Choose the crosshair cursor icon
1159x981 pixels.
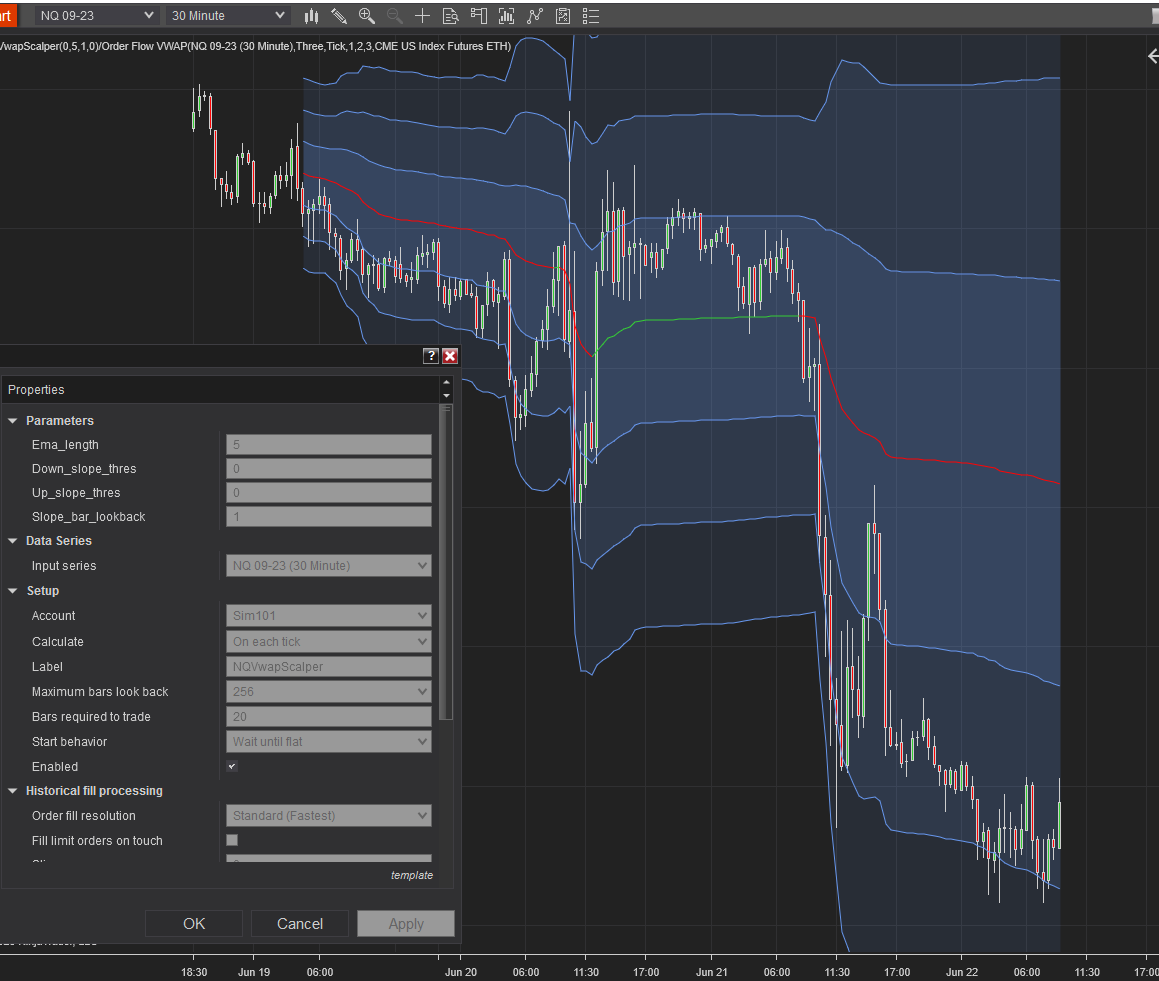[422, 16]
